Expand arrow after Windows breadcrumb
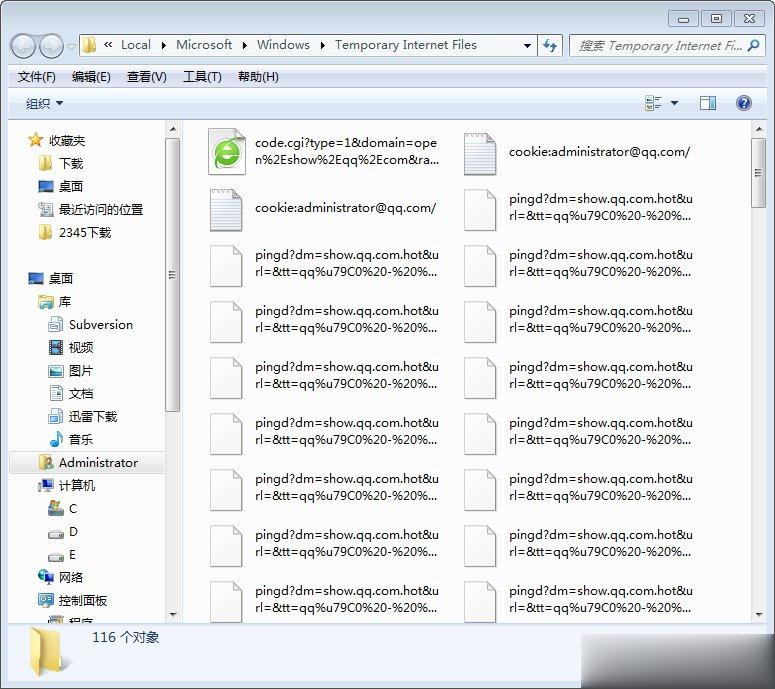Viewport: 775px width, 689px height. pos(323,45)
